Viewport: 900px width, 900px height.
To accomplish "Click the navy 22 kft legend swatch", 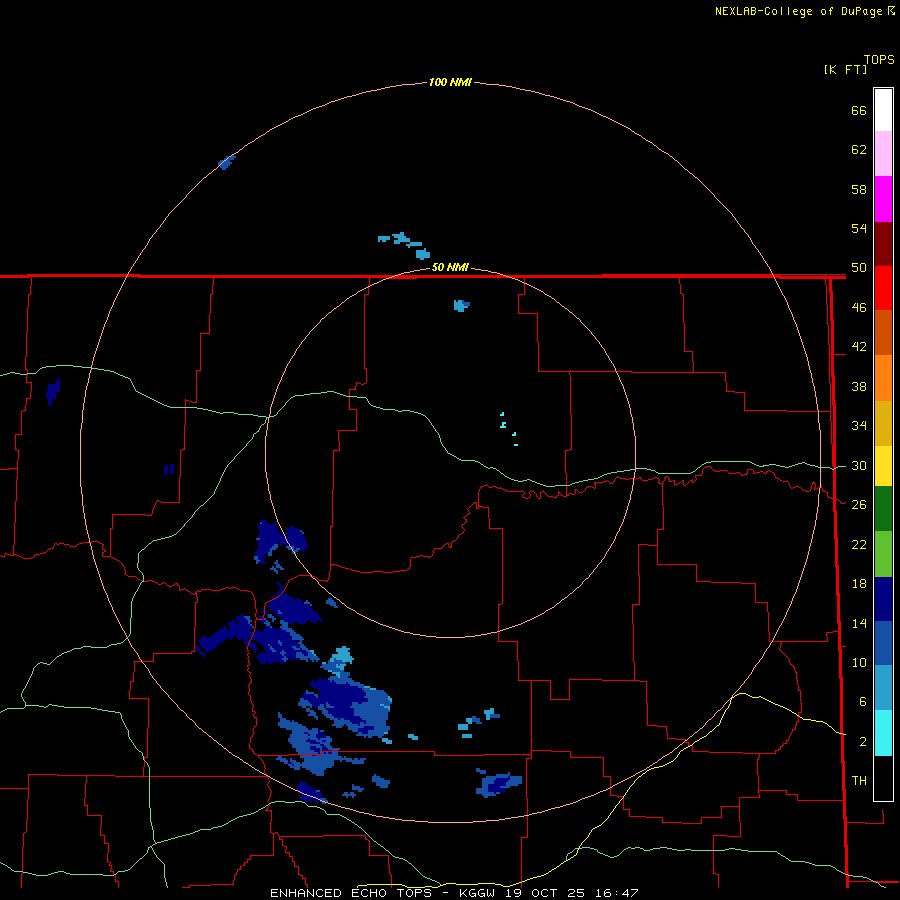I will [883, 599].
